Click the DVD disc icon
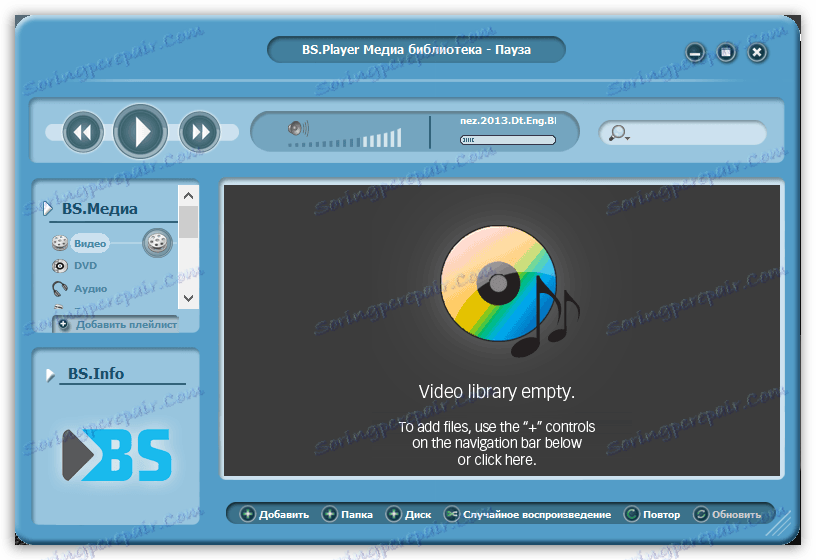Image resolution: width=816 pixels, height=560 pixels. coord(60,266)
